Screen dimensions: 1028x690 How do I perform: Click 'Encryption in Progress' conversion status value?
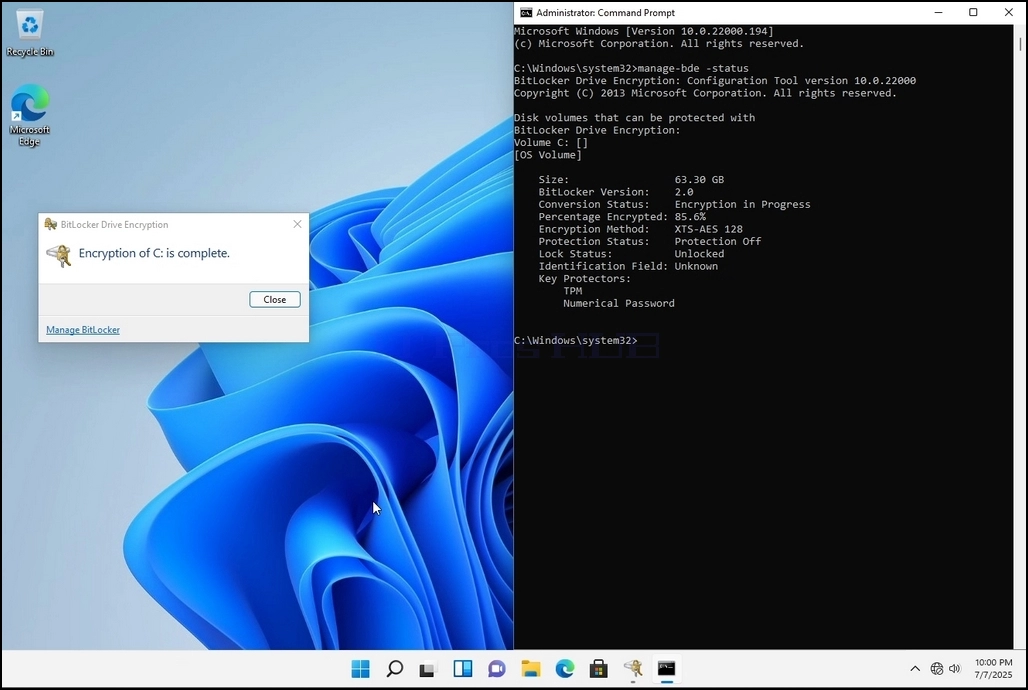point(742,205)
